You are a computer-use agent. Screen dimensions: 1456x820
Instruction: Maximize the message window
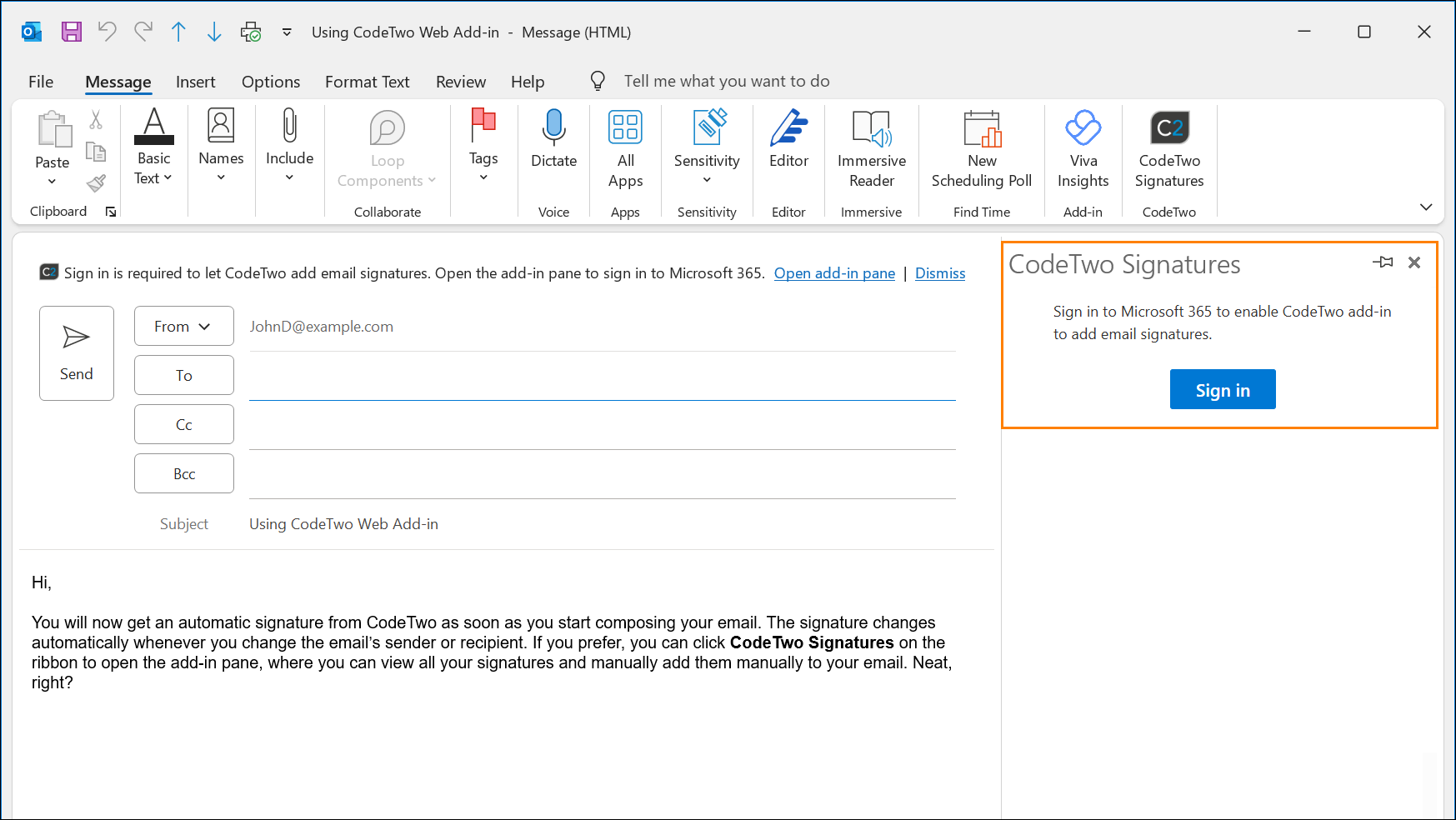coord(1364,32)
